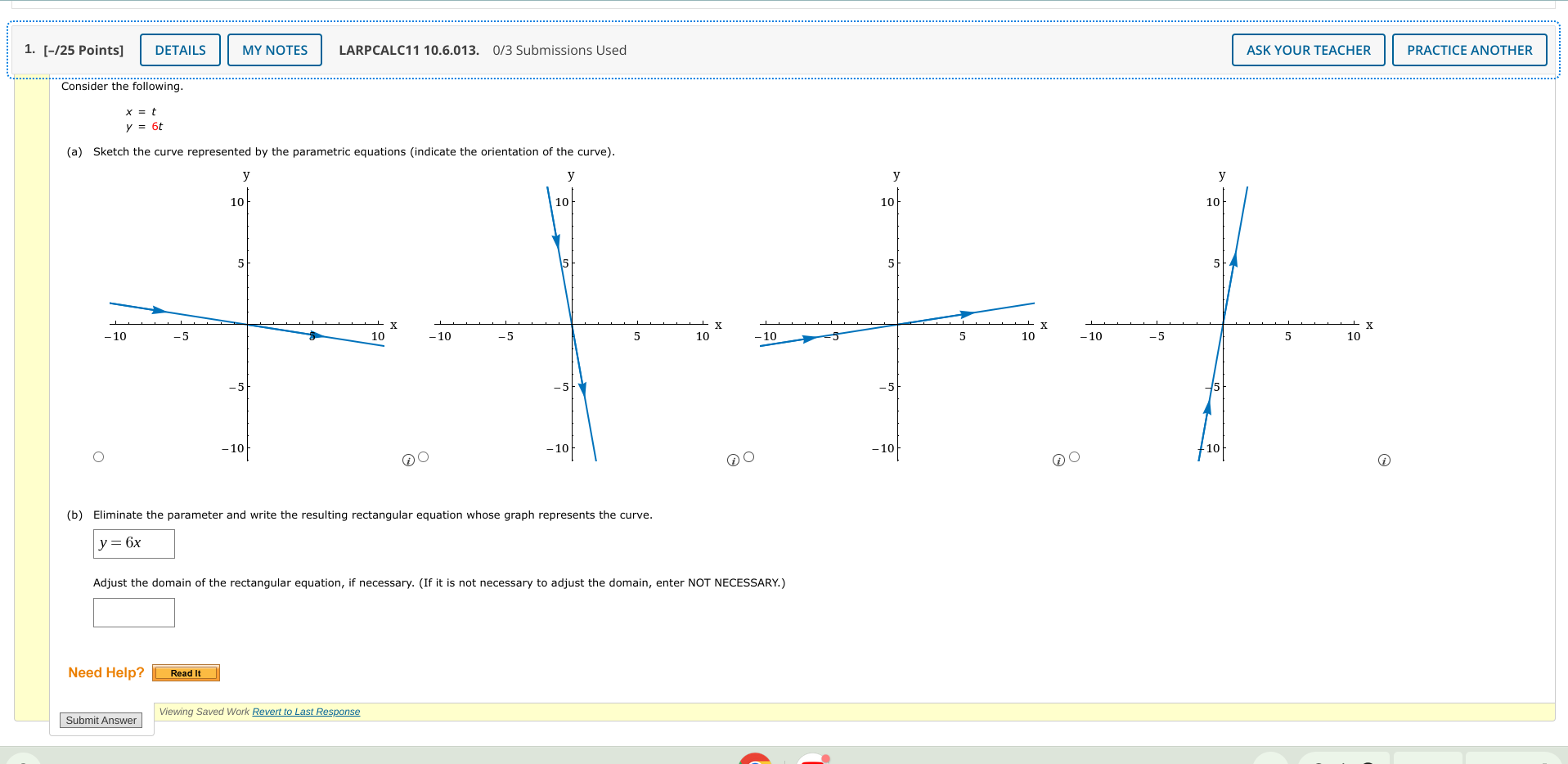Screen dimensions: 1568x764
Task: Select the radio button for the second graph
Action: click(x=423, y=456)
